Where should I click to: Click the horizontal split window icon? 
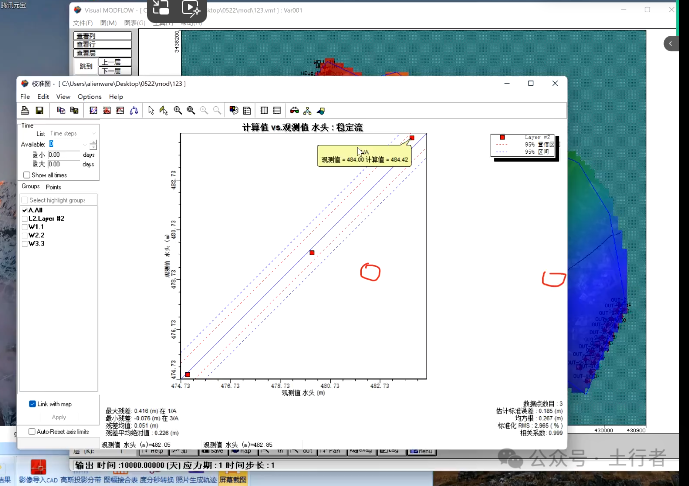(277, 110)
